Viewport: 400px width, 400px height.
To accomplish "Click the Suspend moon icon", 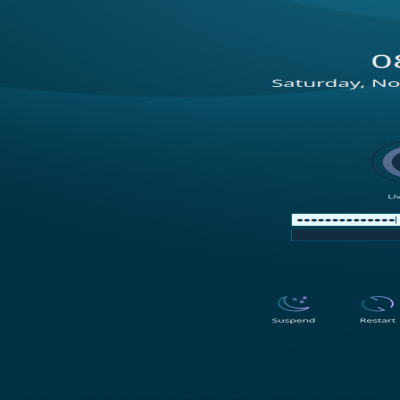I will pyautogui.click(x=293, y=304).
